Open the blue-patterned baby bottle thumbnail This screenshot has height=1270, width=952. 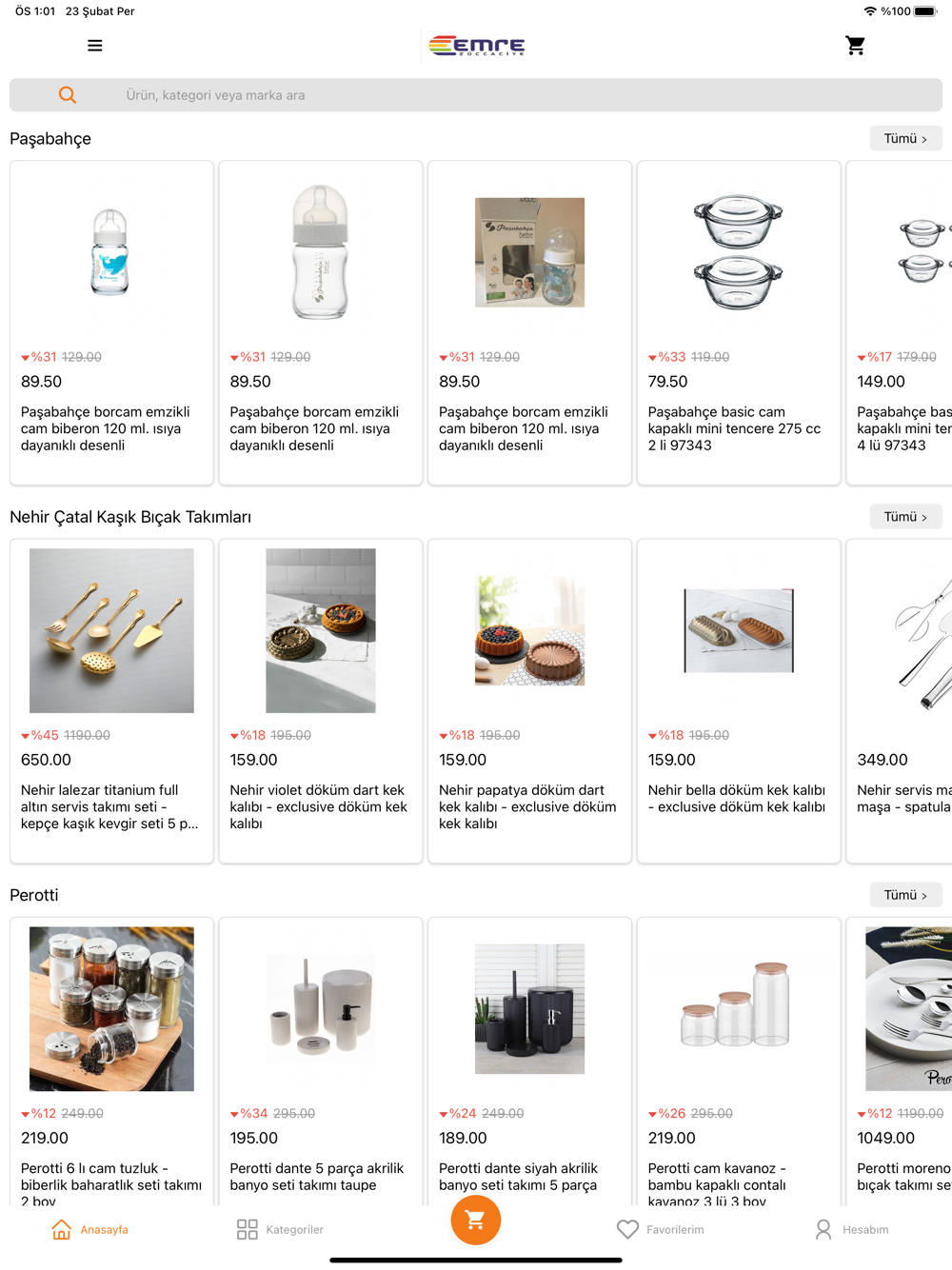(111, 252)
